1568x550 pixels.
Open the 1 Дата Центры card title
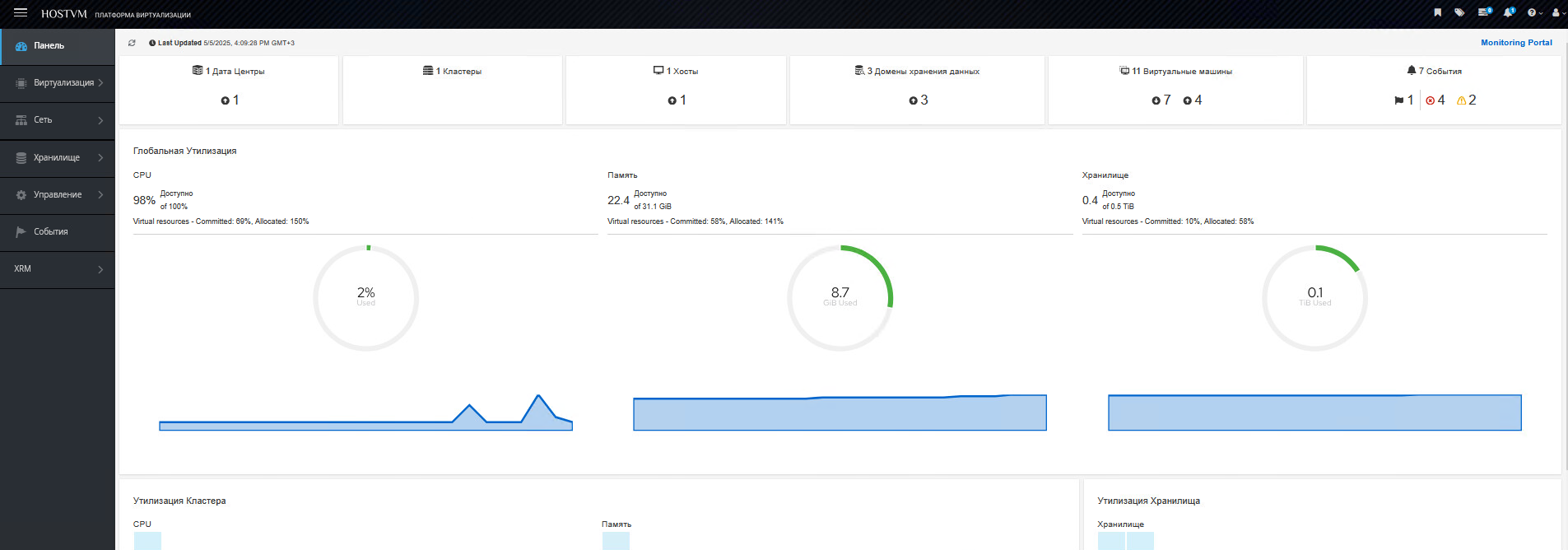pyautogui.click(x=229, y=72)
